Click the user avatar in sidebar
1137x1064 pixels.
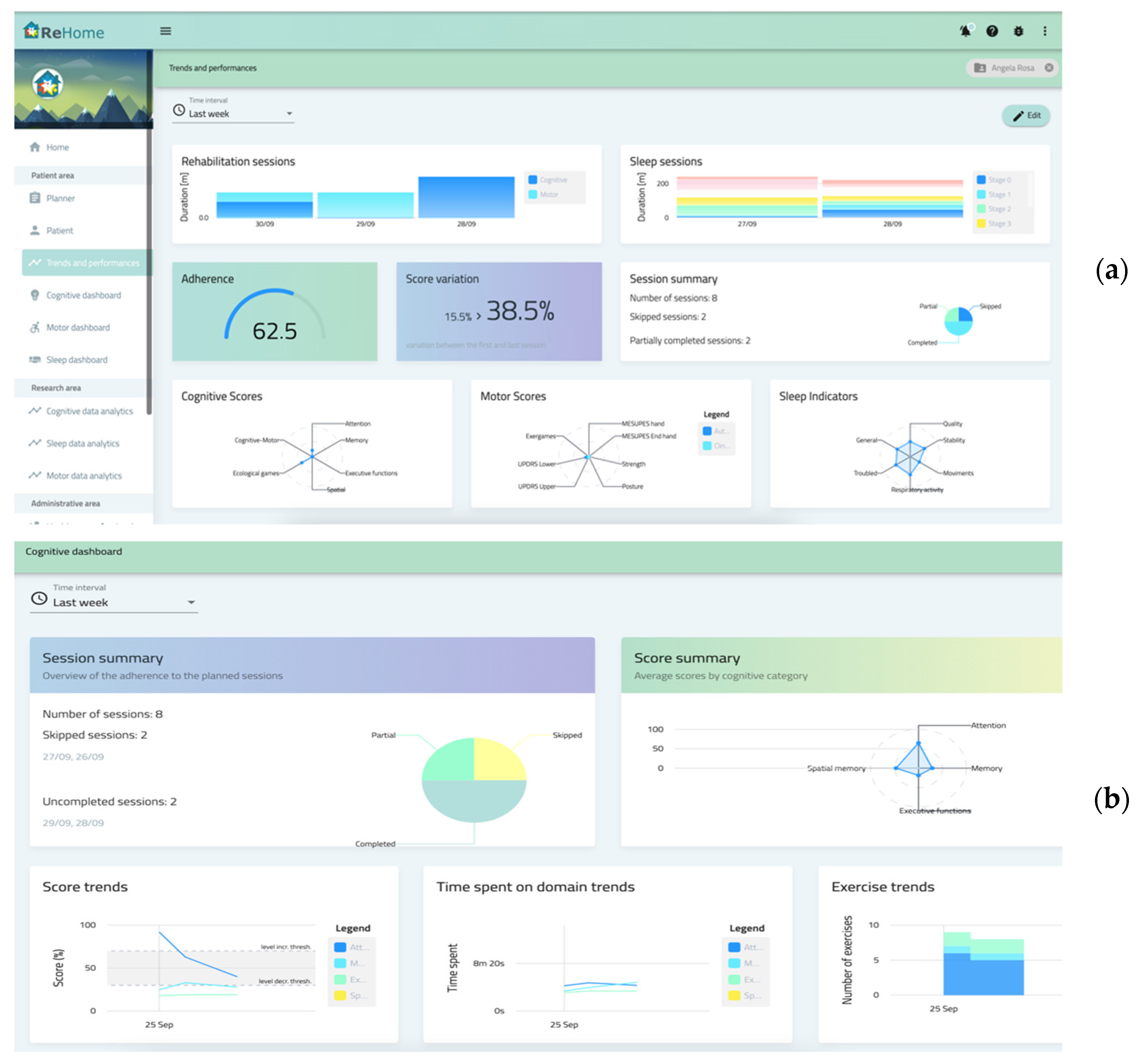tap(47, 85)
